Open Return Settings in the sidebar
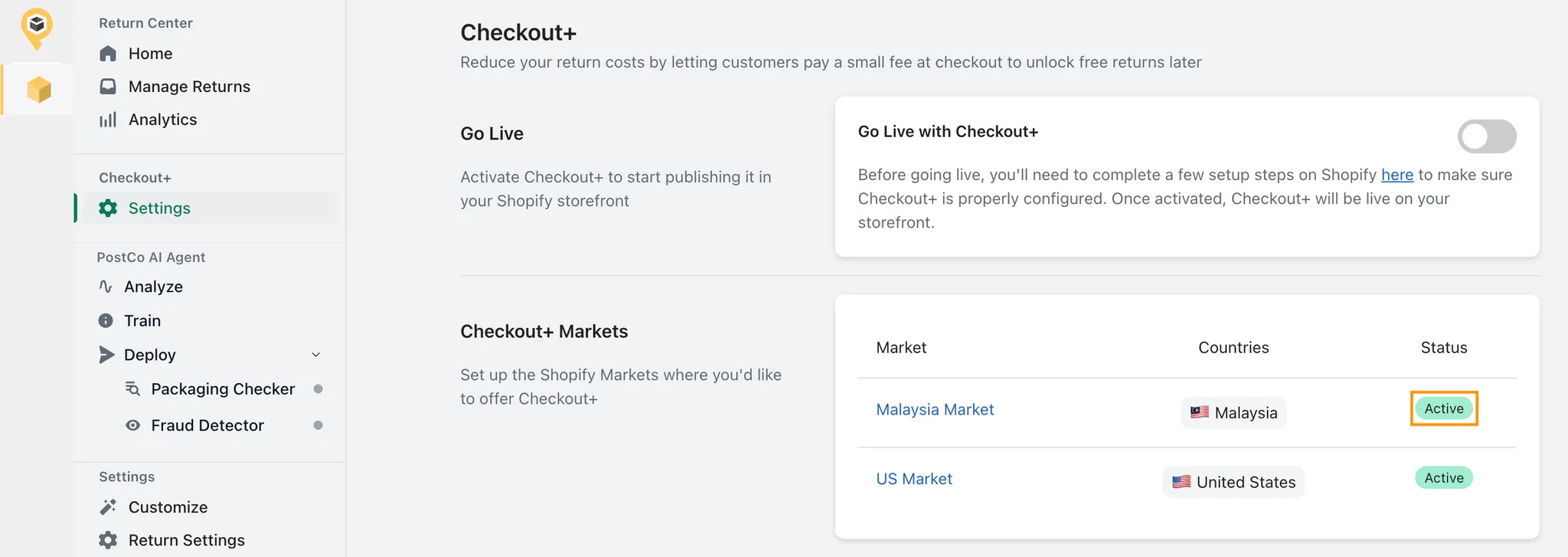Screen dimensions: 1568x557 pos(186,540)
